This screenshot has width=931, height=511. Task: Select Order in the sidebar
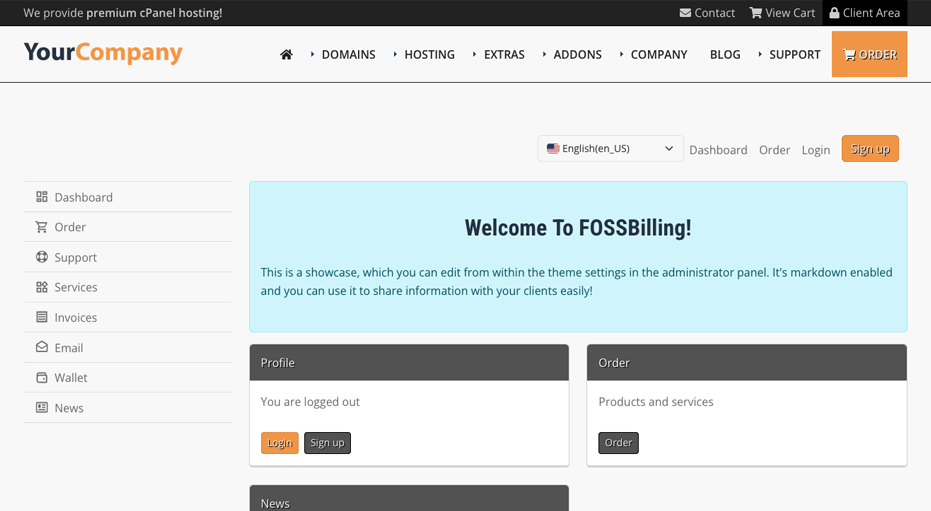point(128,227)
